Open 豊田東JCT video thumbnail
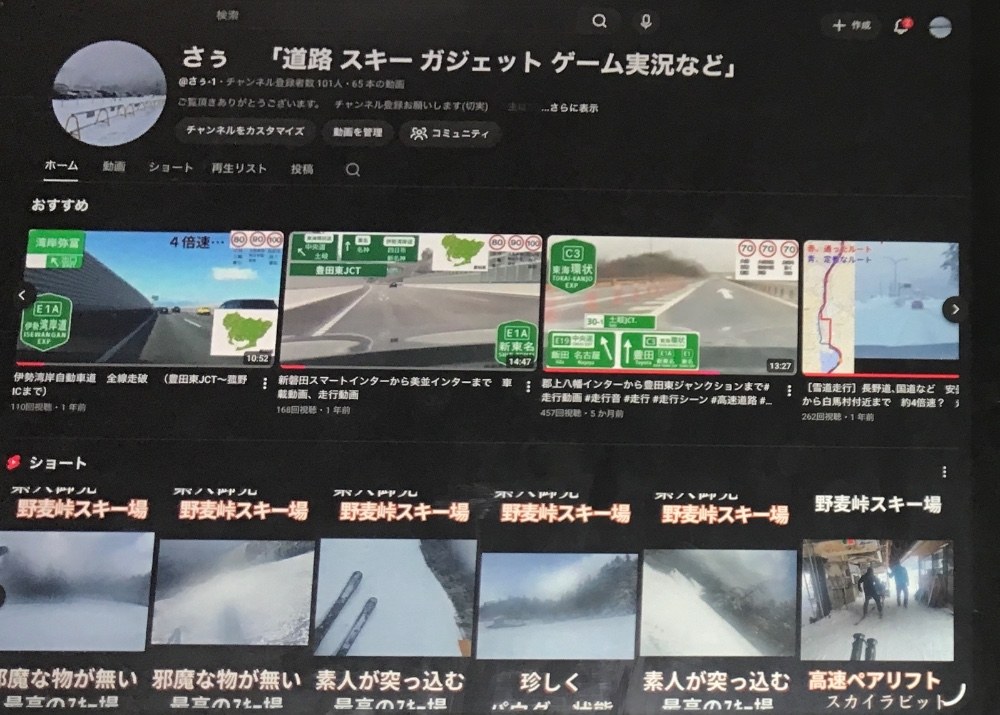Image resolution: width=1000 pixels, height=715 pixels. 413,301
